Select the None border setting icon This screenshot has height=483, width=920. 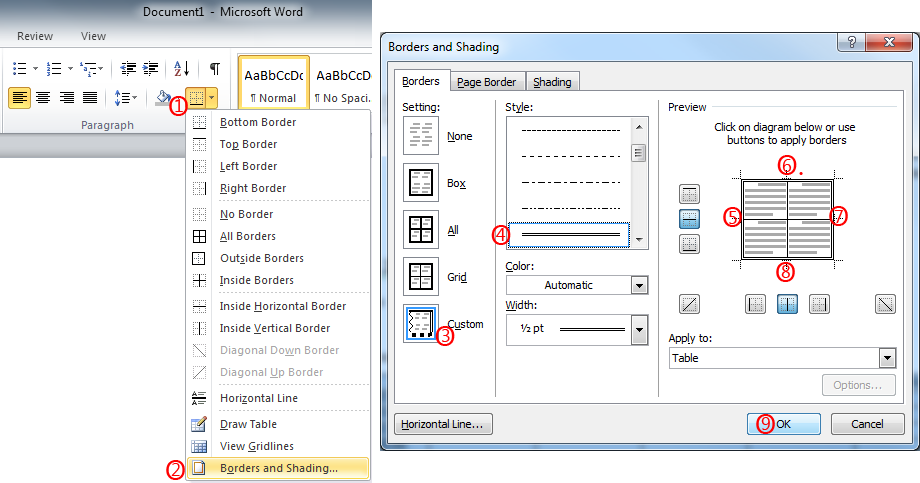[x=421, y=136]
